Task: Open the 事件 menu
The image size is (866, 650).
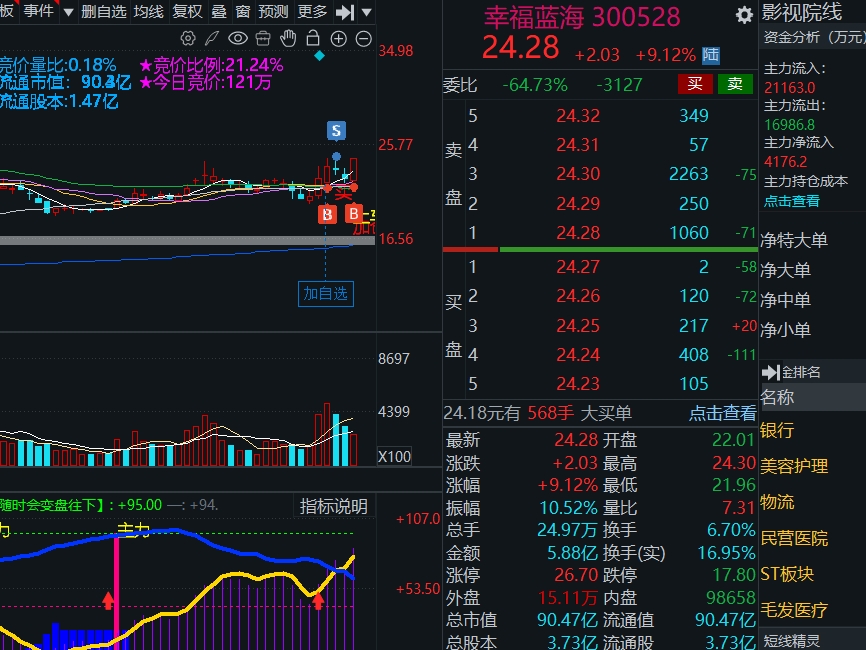Action: (38, 10)
